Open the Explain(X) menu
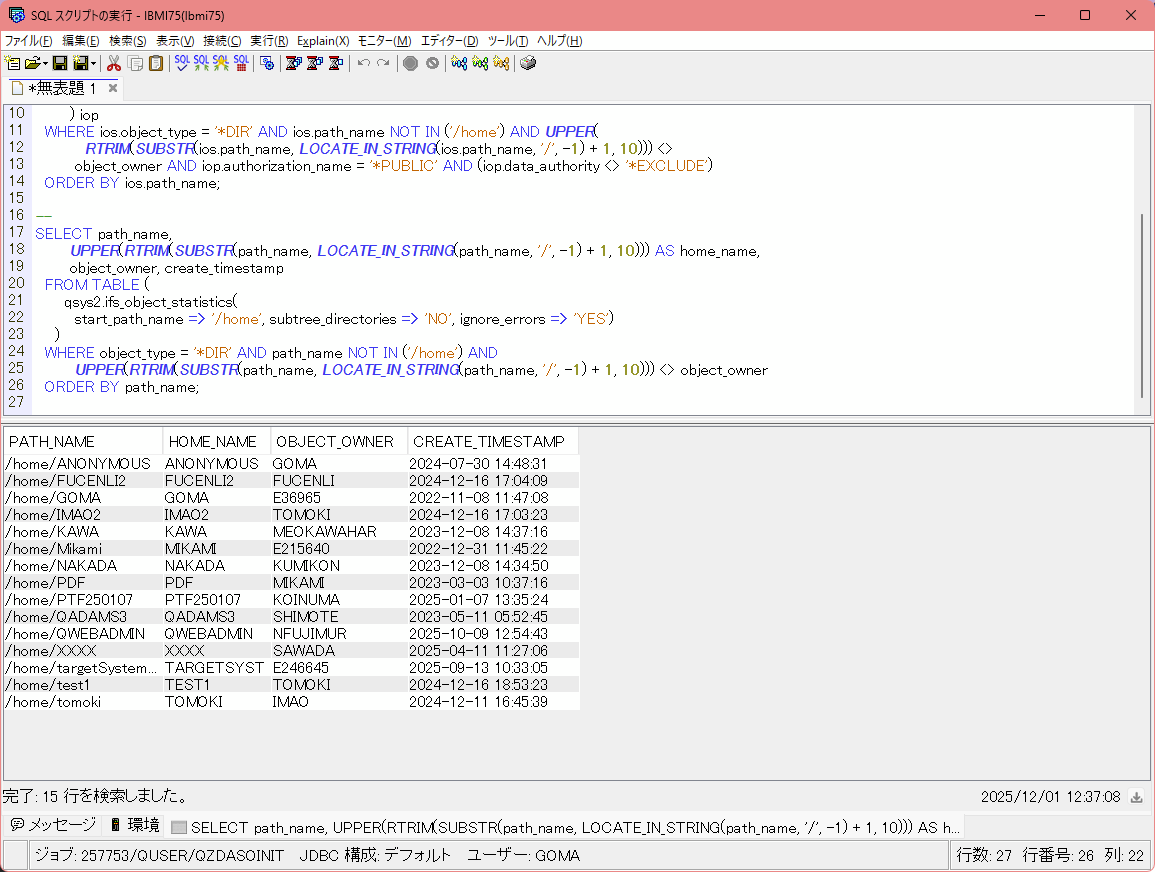The width and height of the screenshot is (1155, 872). tap(323, 41)
